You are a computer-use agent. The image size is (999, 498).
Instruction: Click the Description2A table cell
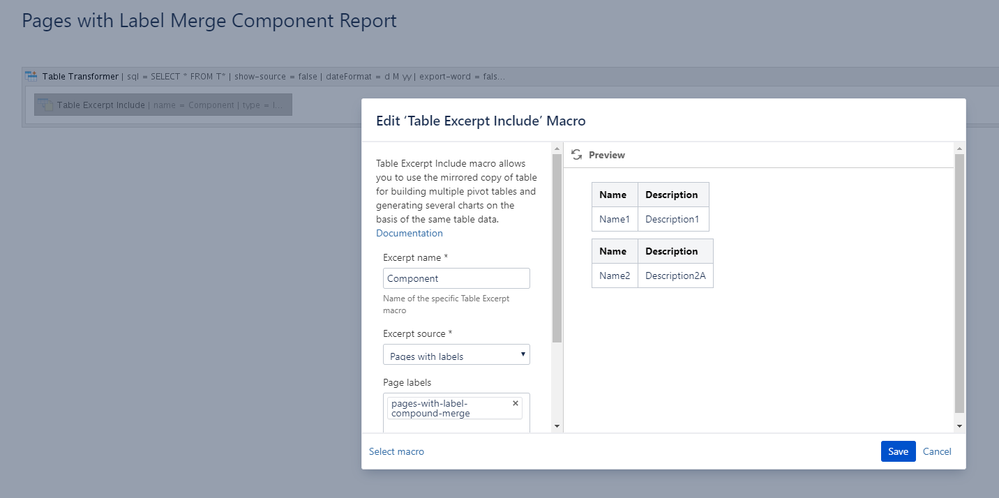click(675, 276)
